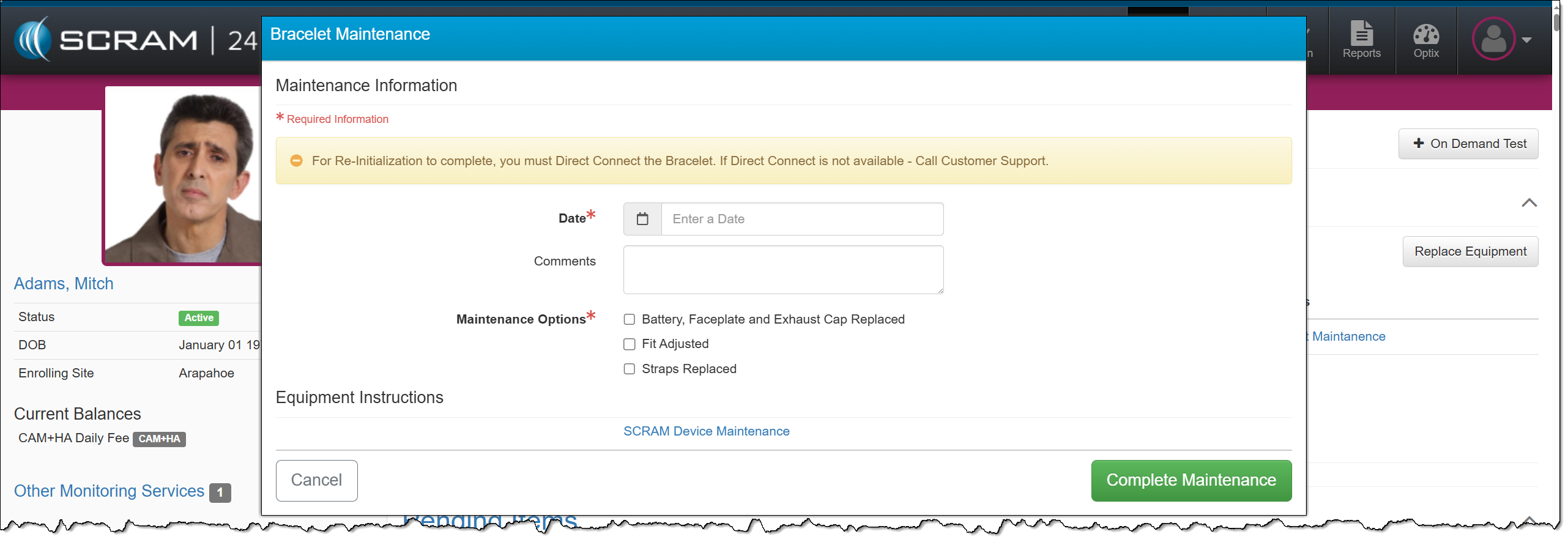
Task: Click the Active status badge
Action: click(199, 318)
